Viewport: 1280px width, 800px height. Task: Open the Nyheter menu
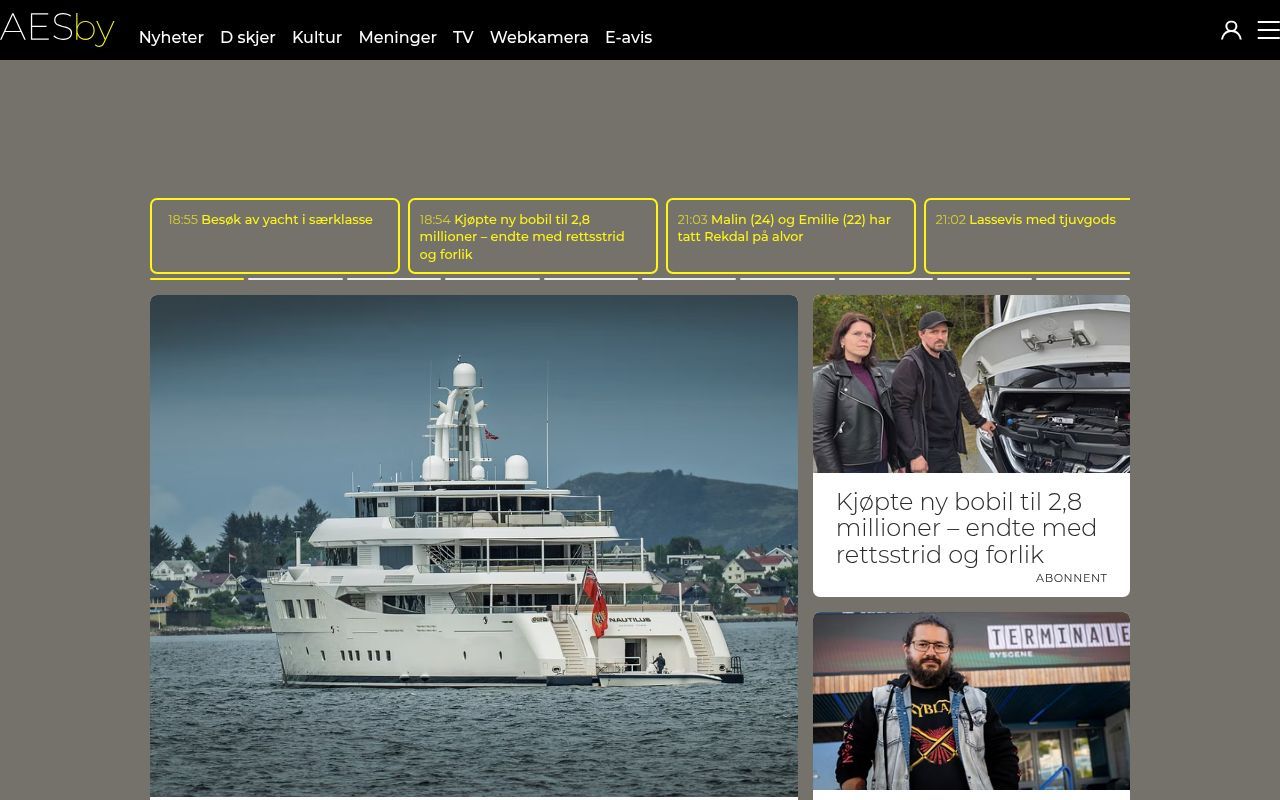click(171, 37)
